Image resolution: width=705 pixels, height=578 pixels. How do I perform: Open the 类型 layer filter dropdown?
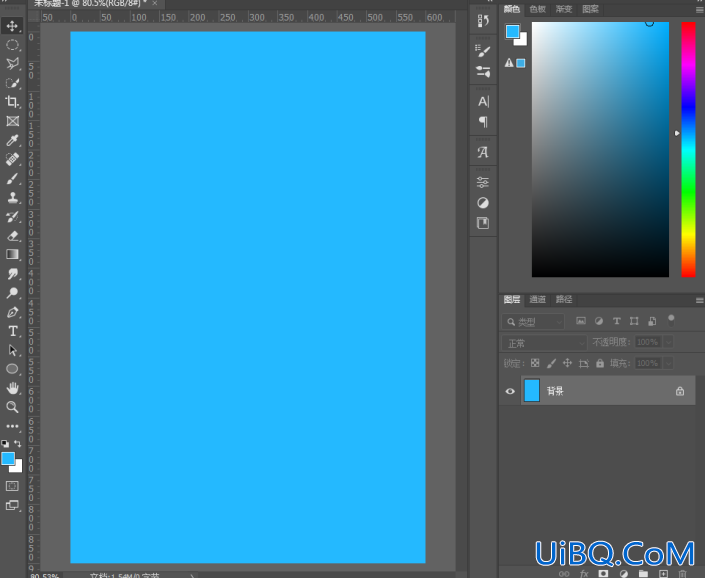click(x=533, y=322)
